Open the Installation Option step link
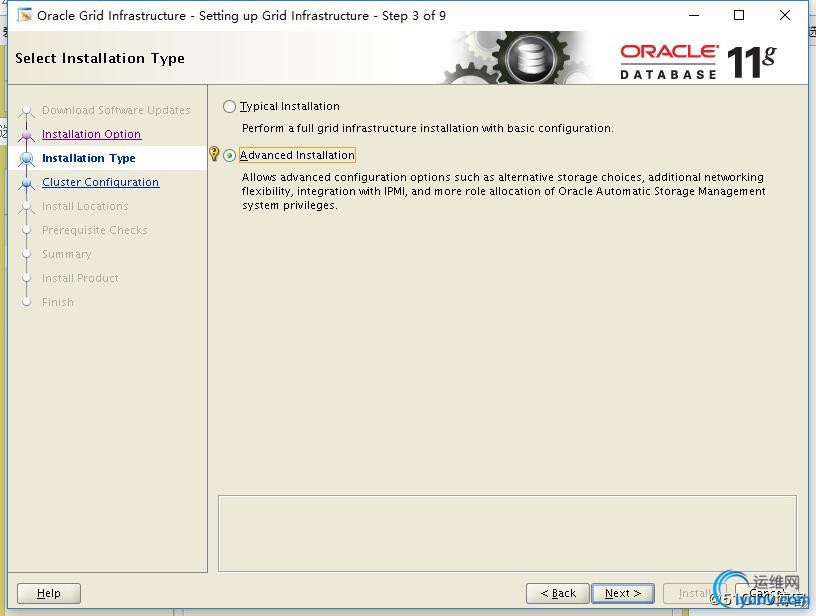Viewport: 816px width, 616px height. [92, 134]
